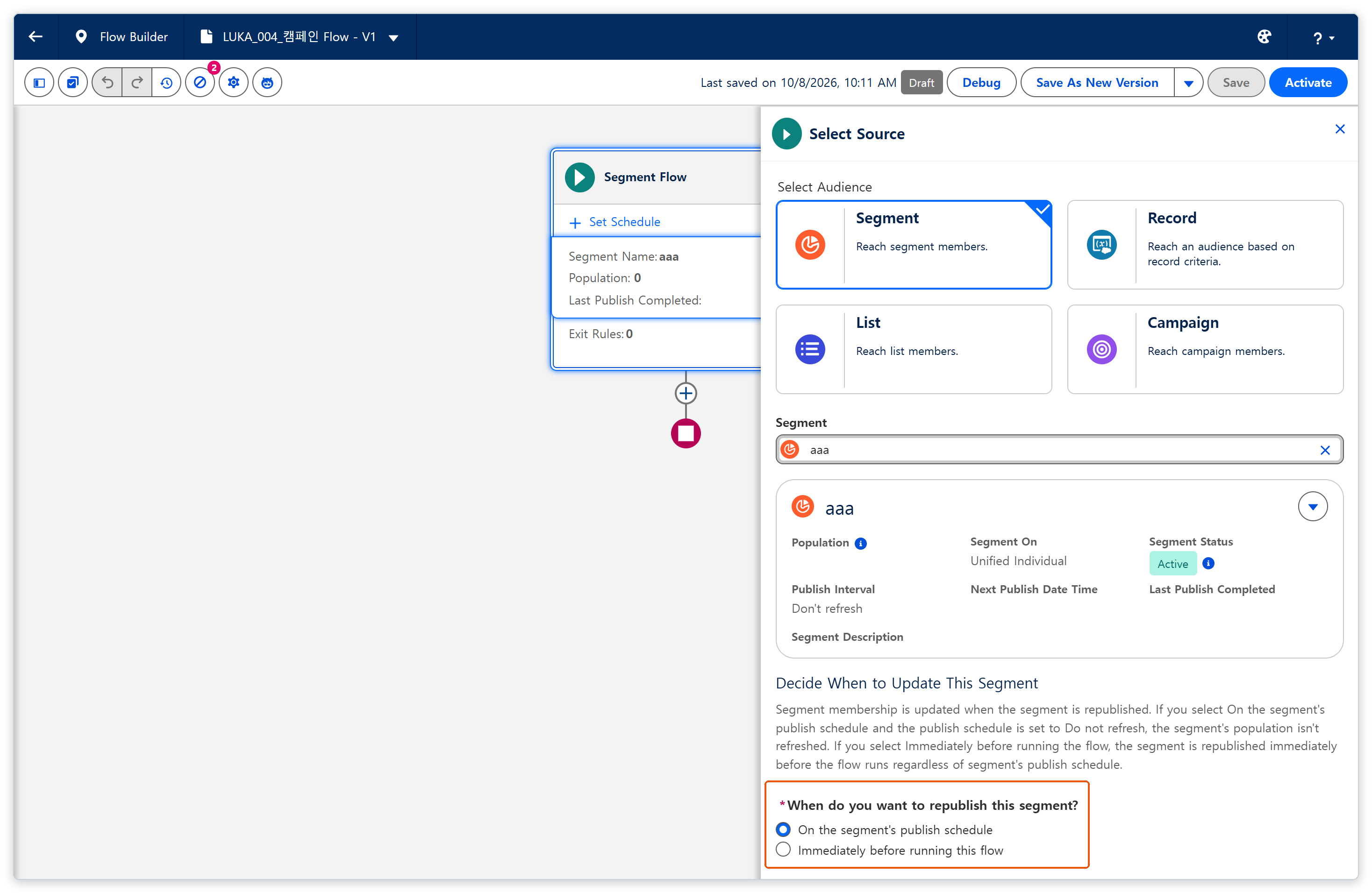Activate the flow

point(1308,82)
